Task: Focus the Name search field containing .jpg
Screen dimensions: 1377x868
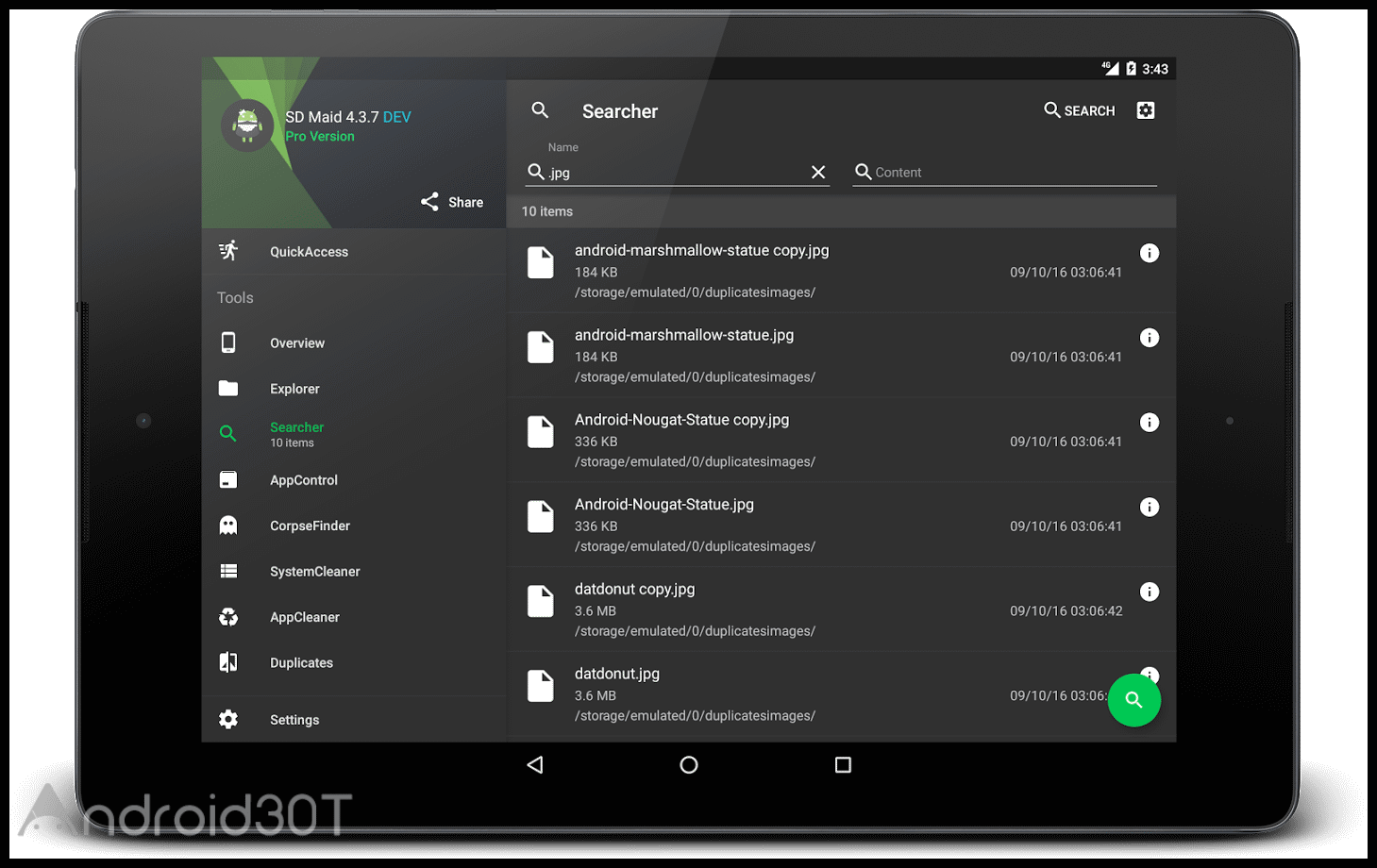Action: [x=678, y=172]
